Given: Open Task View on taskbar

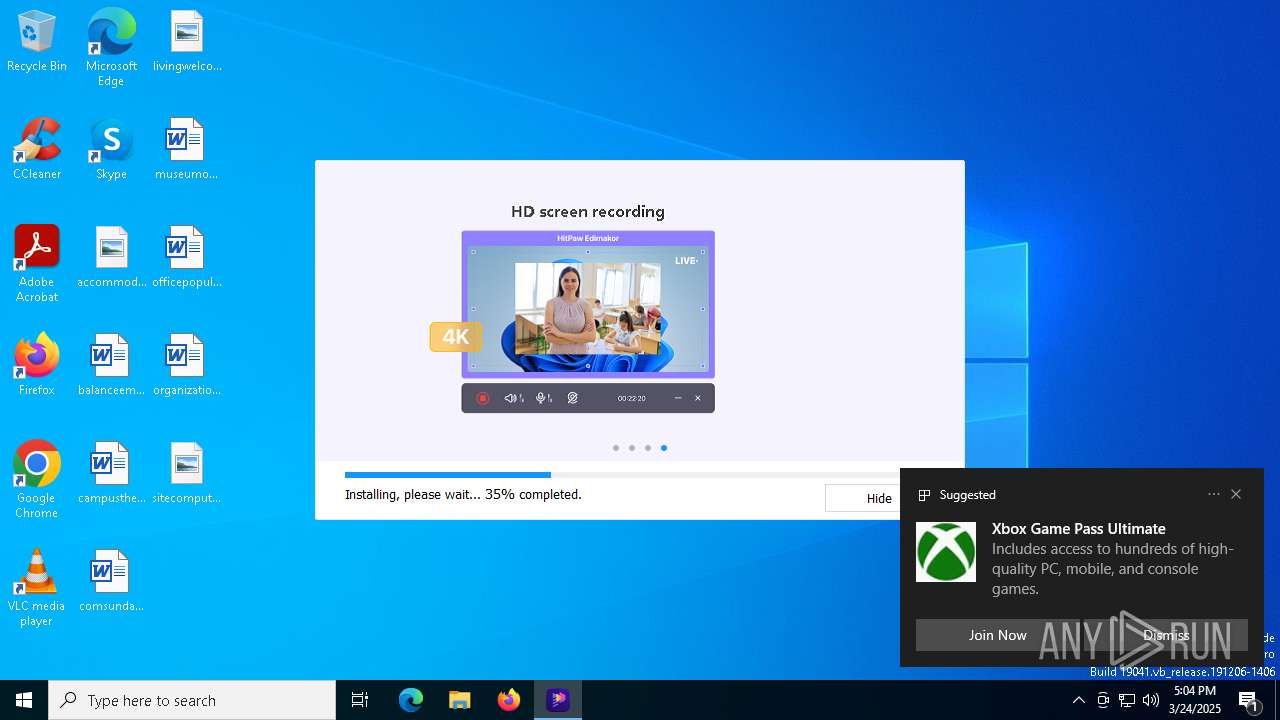Looking at the screenshot, I should click(360, 700).
